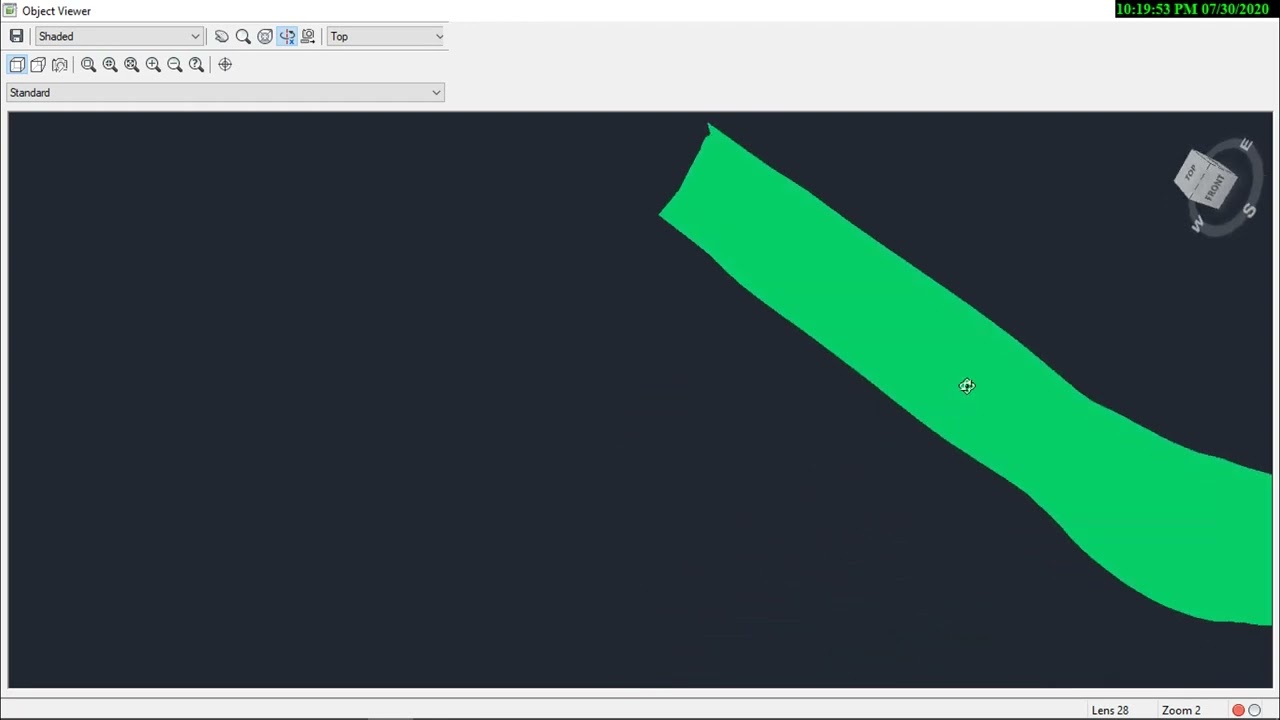
Task: Click the ViewCube TOP face
Action: [x=1190, y=174]
